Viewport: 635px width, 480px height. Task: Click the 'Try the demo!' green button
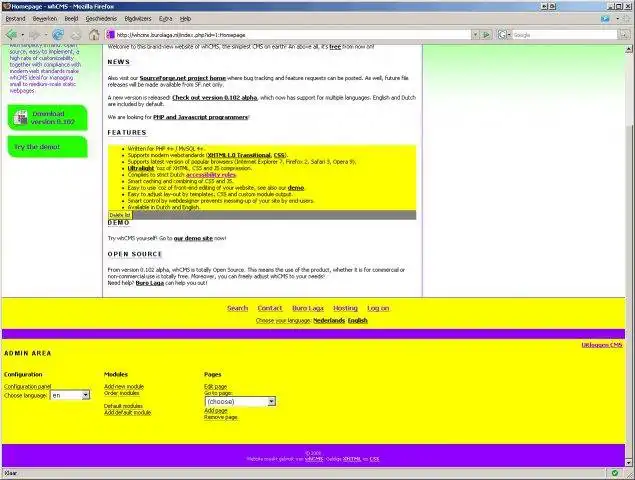coord(47,147)
